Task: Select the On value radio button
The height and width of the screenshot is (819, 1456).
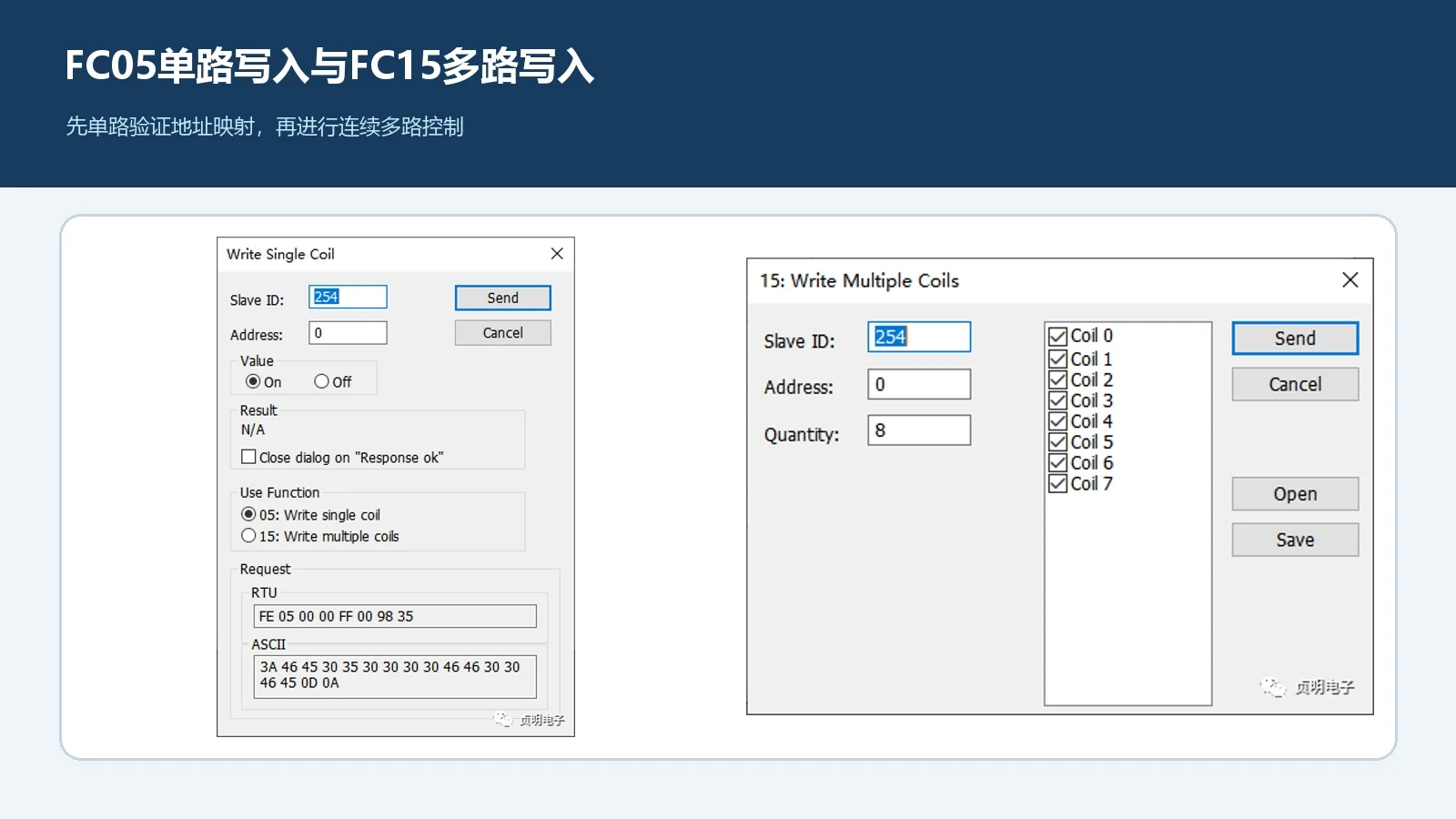Action: (253, 381)
